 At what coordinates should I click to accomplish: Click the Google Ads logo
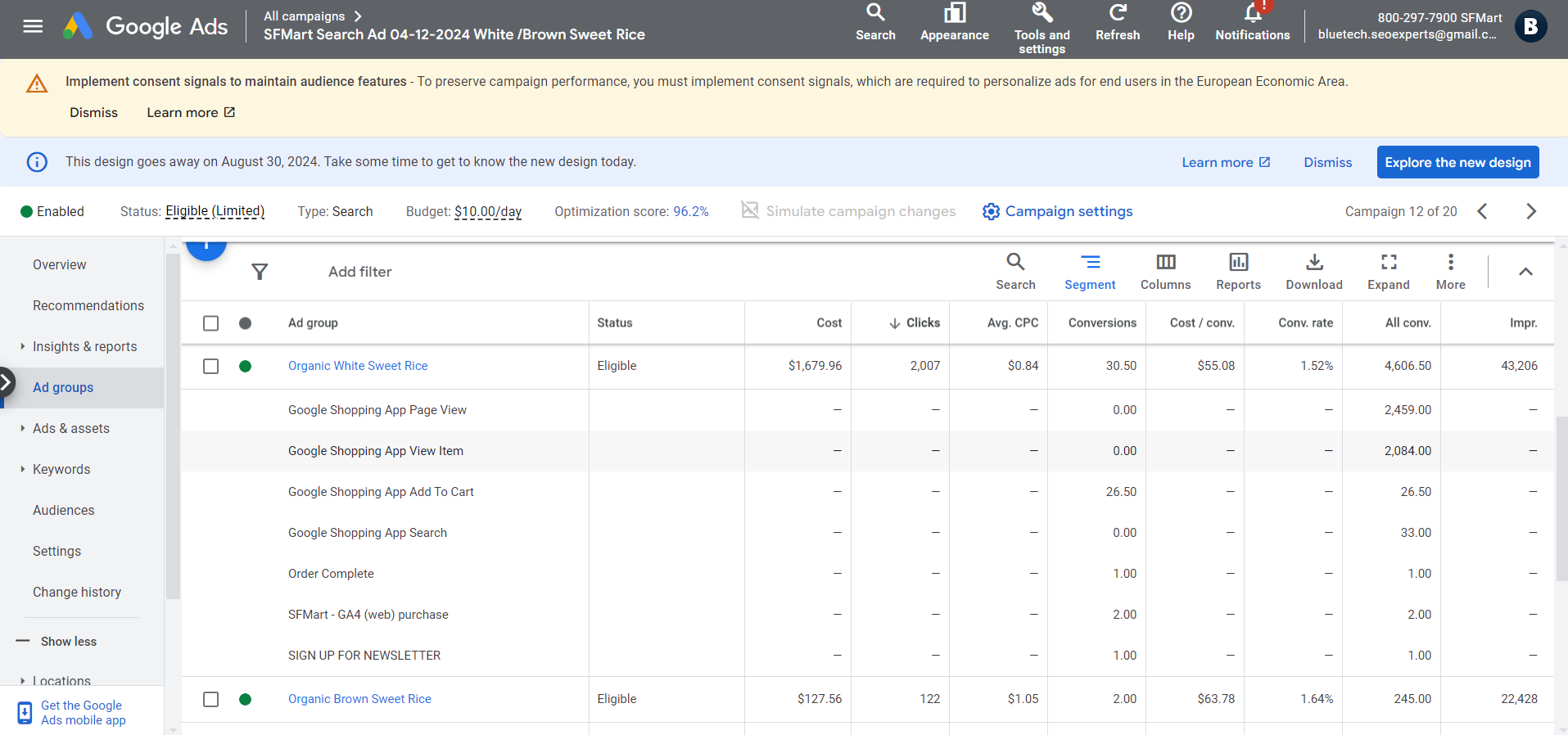click(146, 26)
